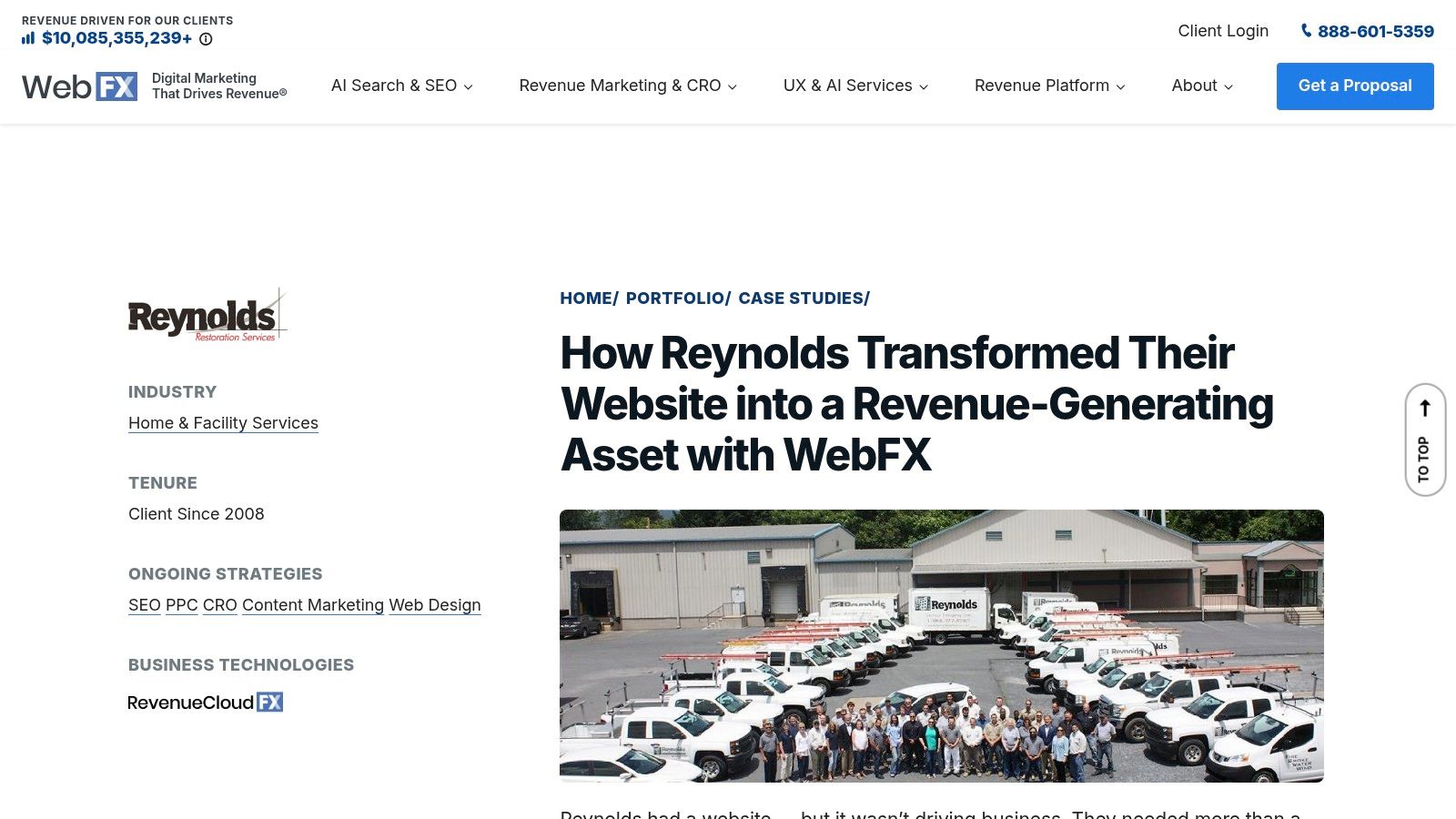Screen dimensions: 1456x819
Task: Open the Revenue Platform dropdown
Action: [1050, 86]
